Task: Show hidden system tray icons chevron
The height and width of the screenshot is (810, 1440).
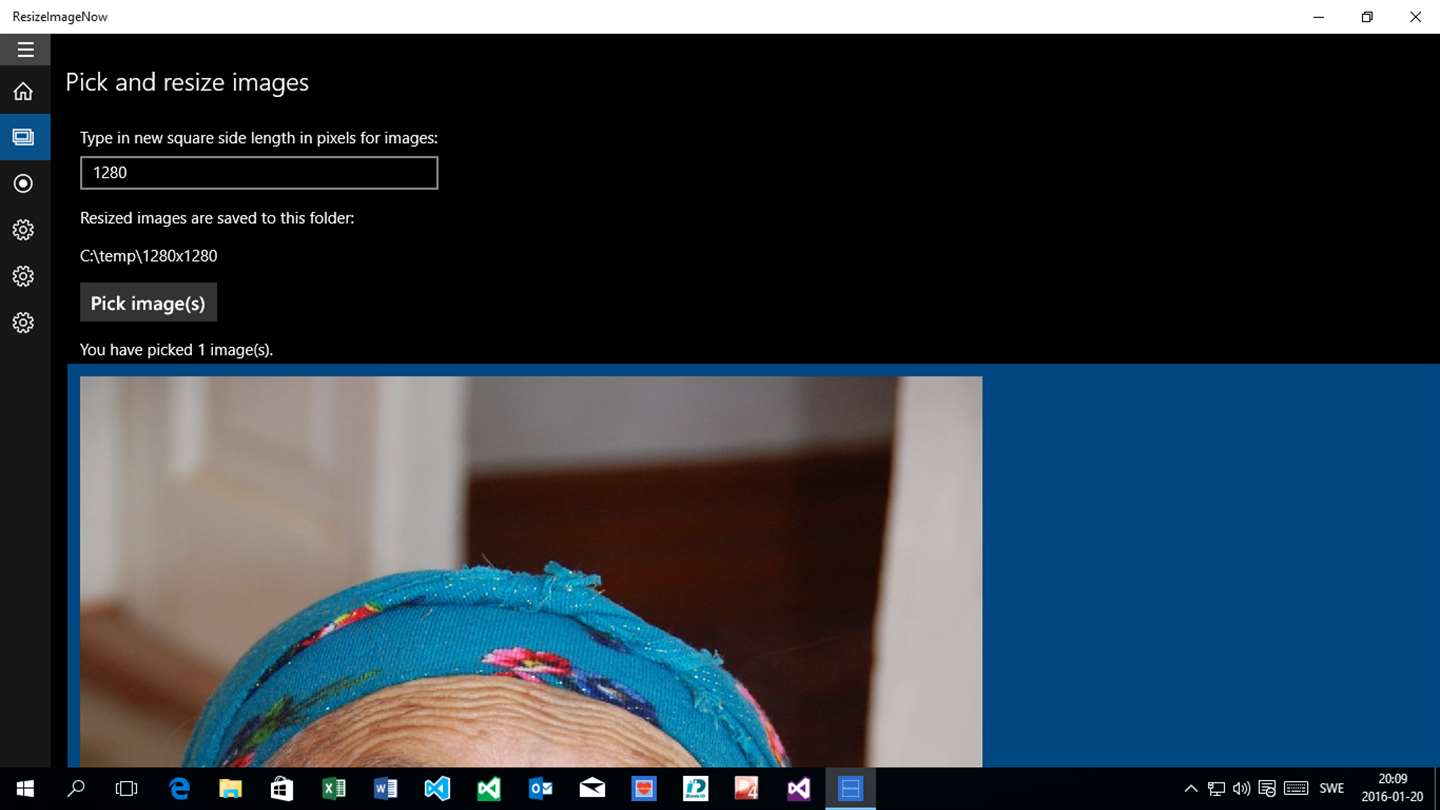Action: coord(1190,789)
